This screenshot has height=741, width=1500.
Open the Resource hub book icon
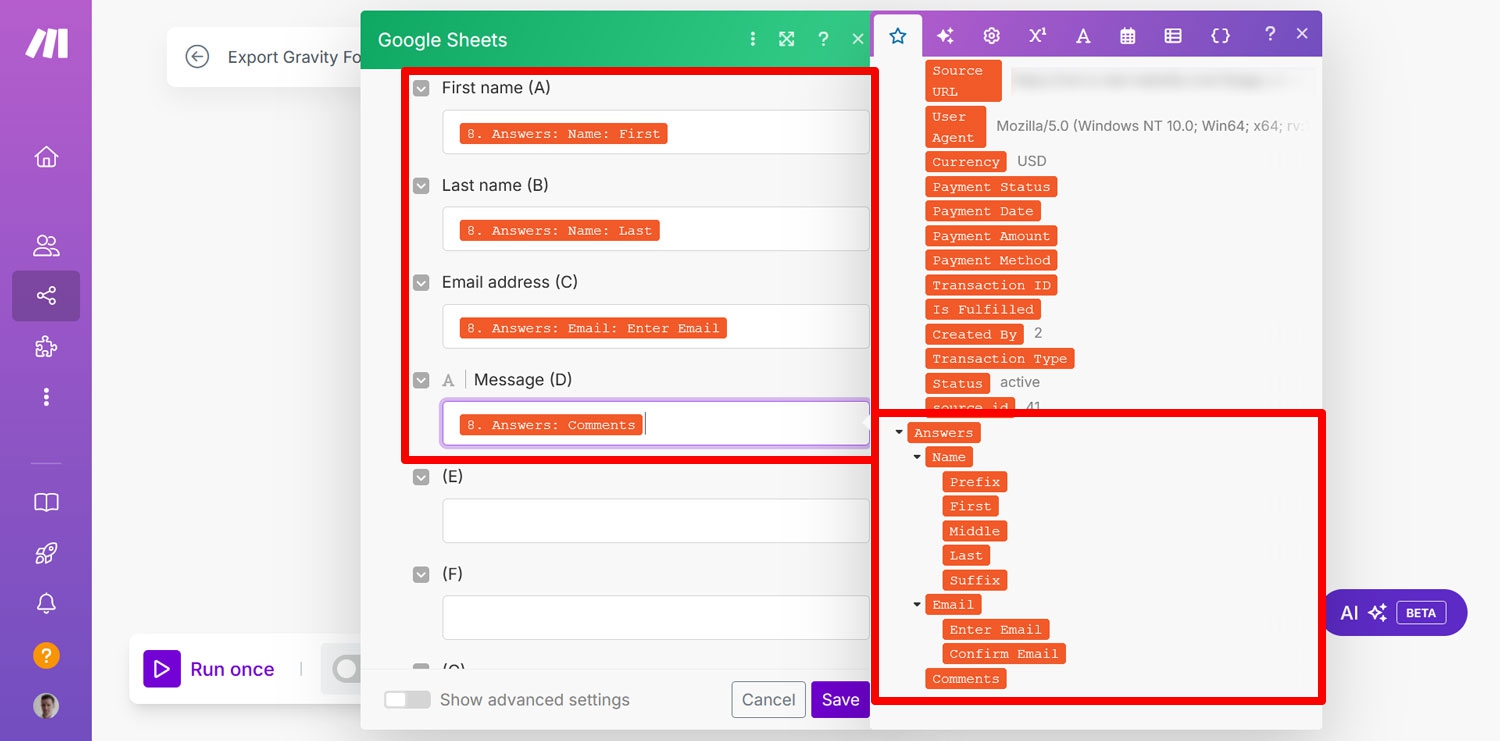[x=46, y=503]
